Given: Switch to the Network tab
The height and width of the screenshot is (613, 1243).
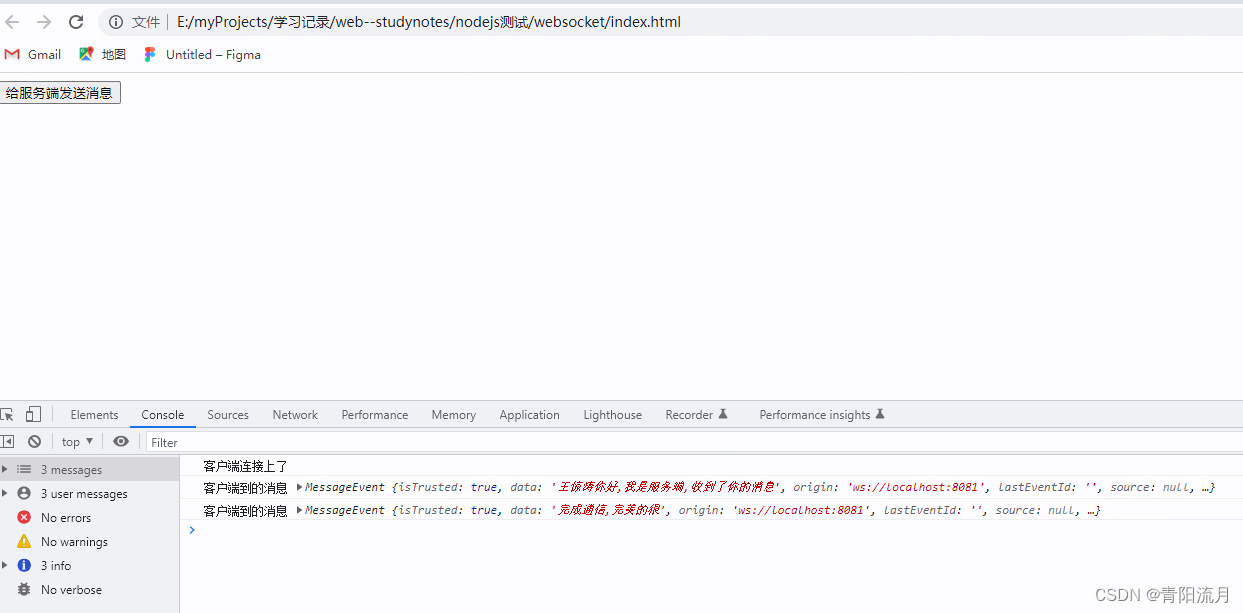Looking at the screenshot, I should 294,414.
